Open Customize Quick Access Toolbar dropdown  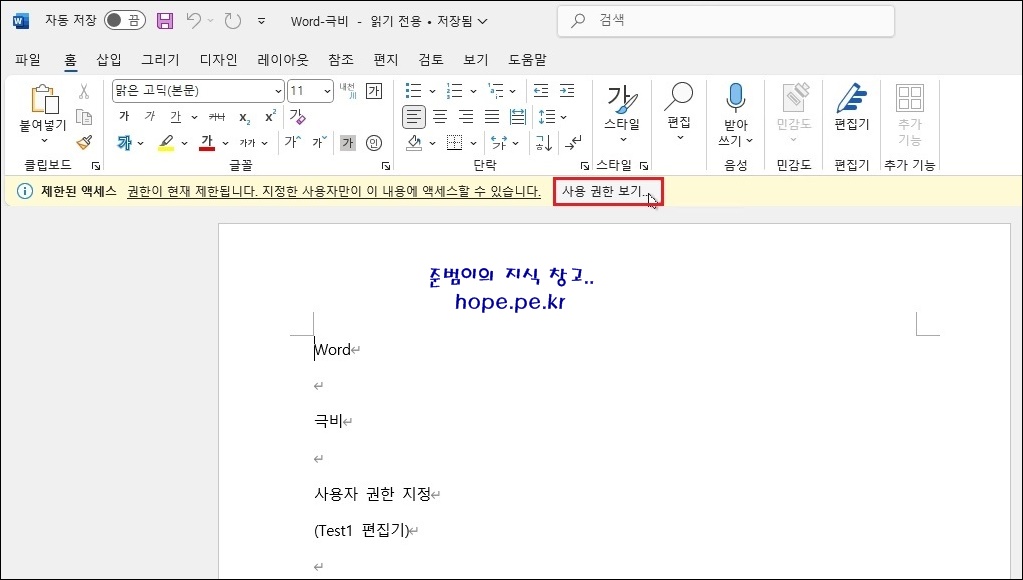[x=262, y=21]
